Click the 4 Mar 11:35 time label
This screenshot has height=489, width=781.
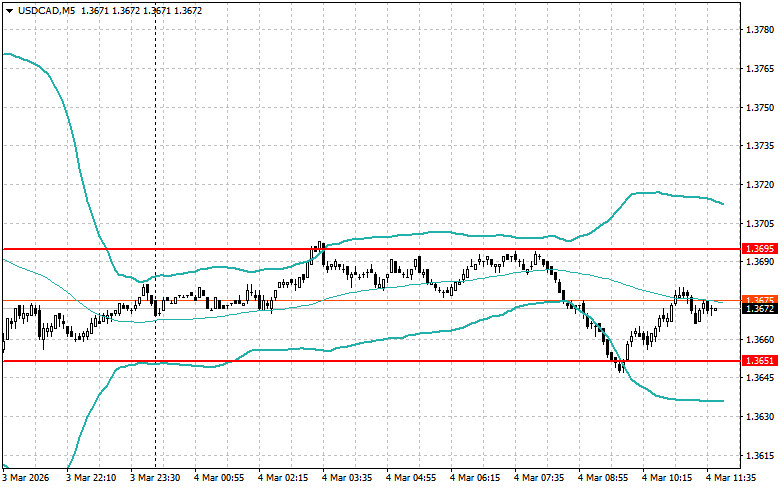(x=731, y=478)
